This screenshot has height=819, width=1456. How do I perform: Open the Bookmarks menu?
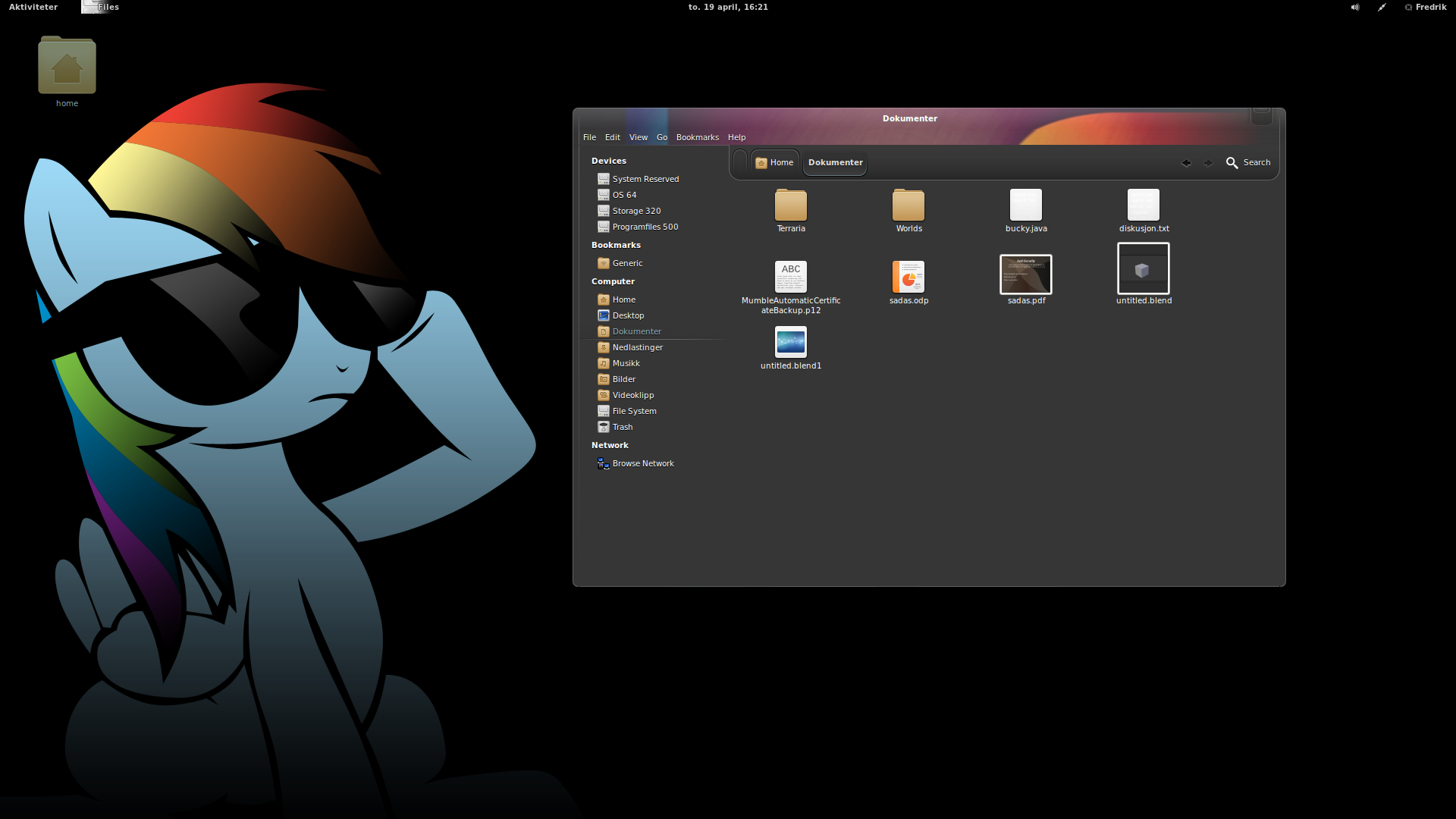point(697,137)
